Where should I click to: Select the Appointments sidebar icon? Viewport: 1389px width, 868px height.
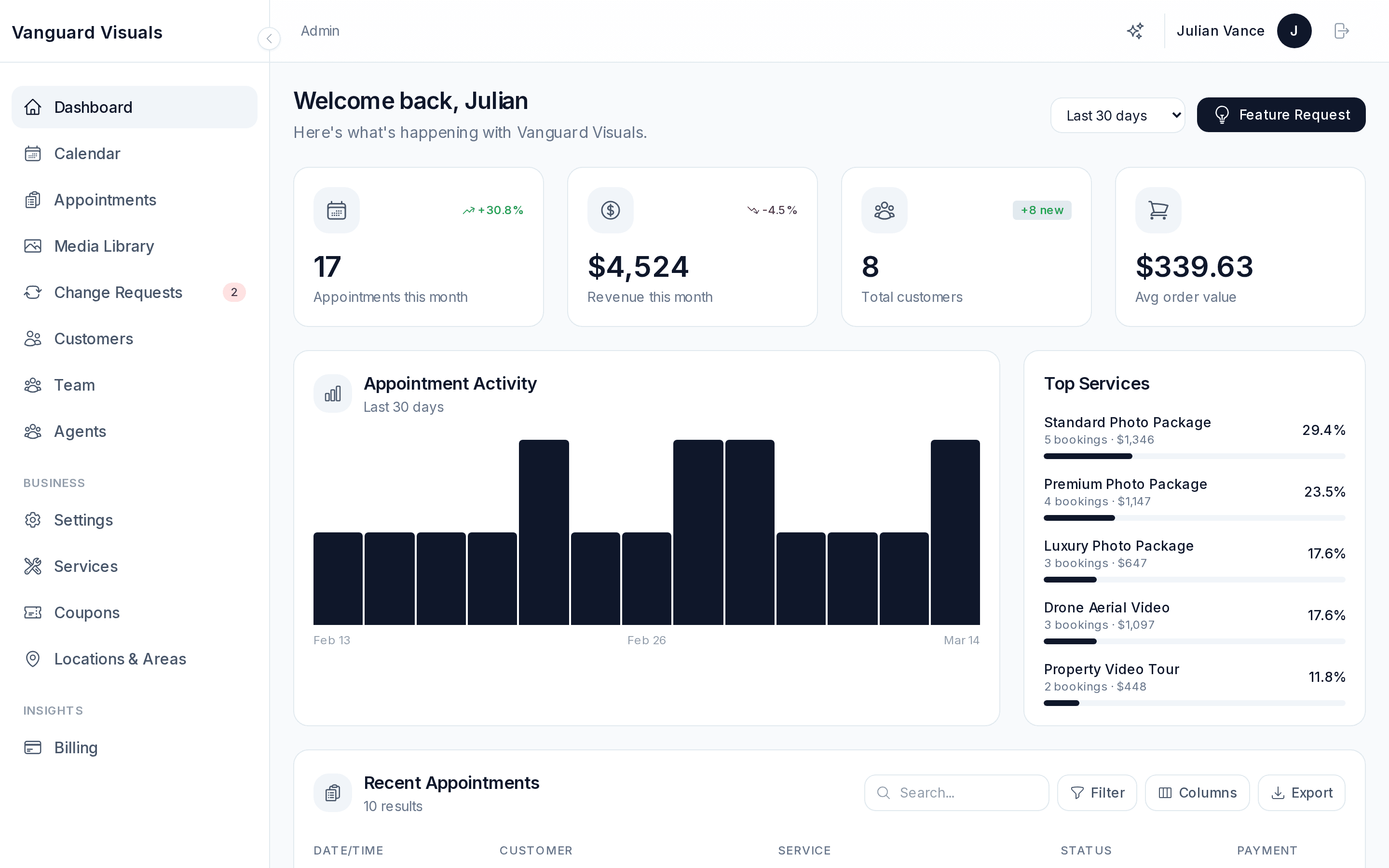(33, 200)
